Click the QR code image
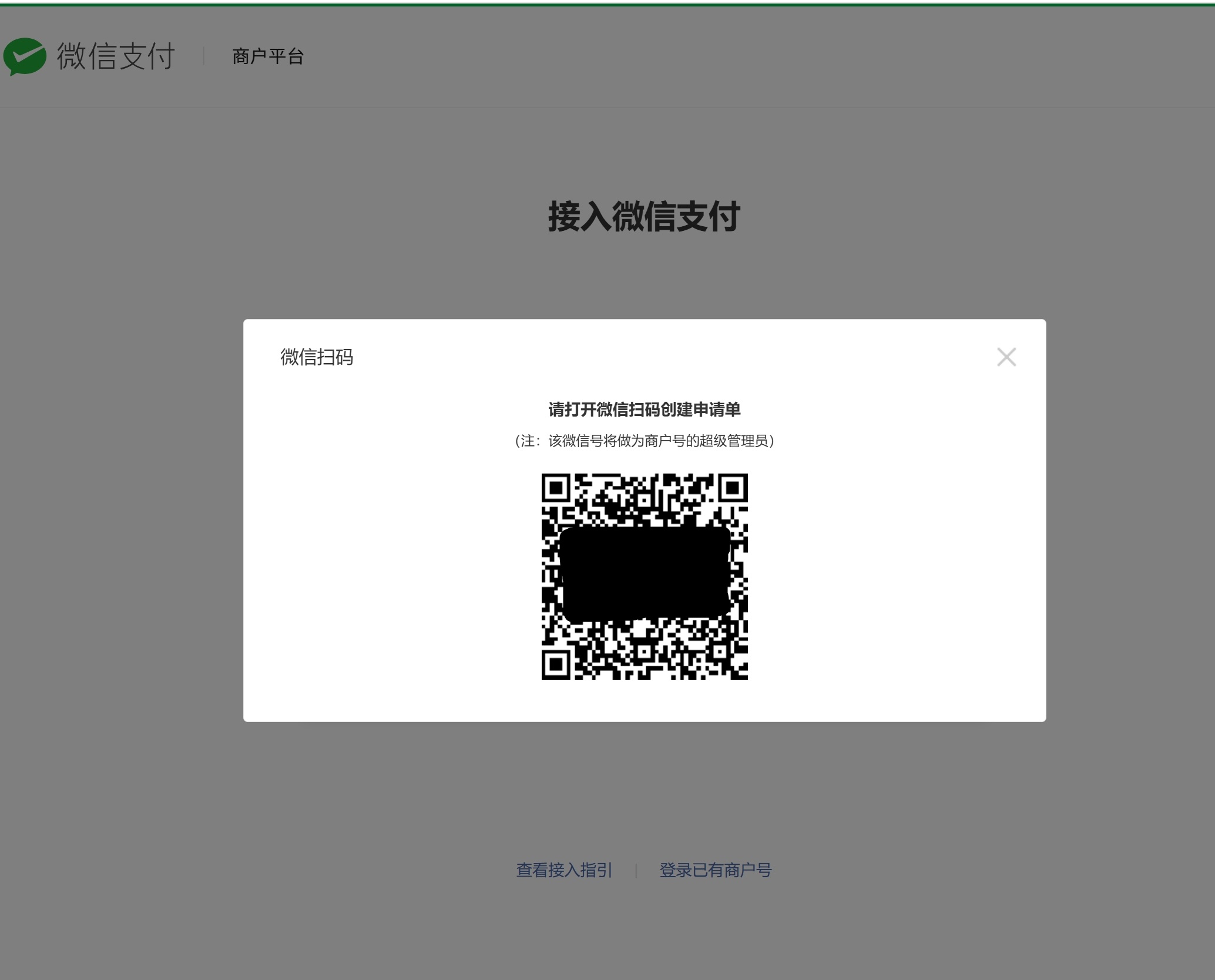 click(x=645, y=576)
